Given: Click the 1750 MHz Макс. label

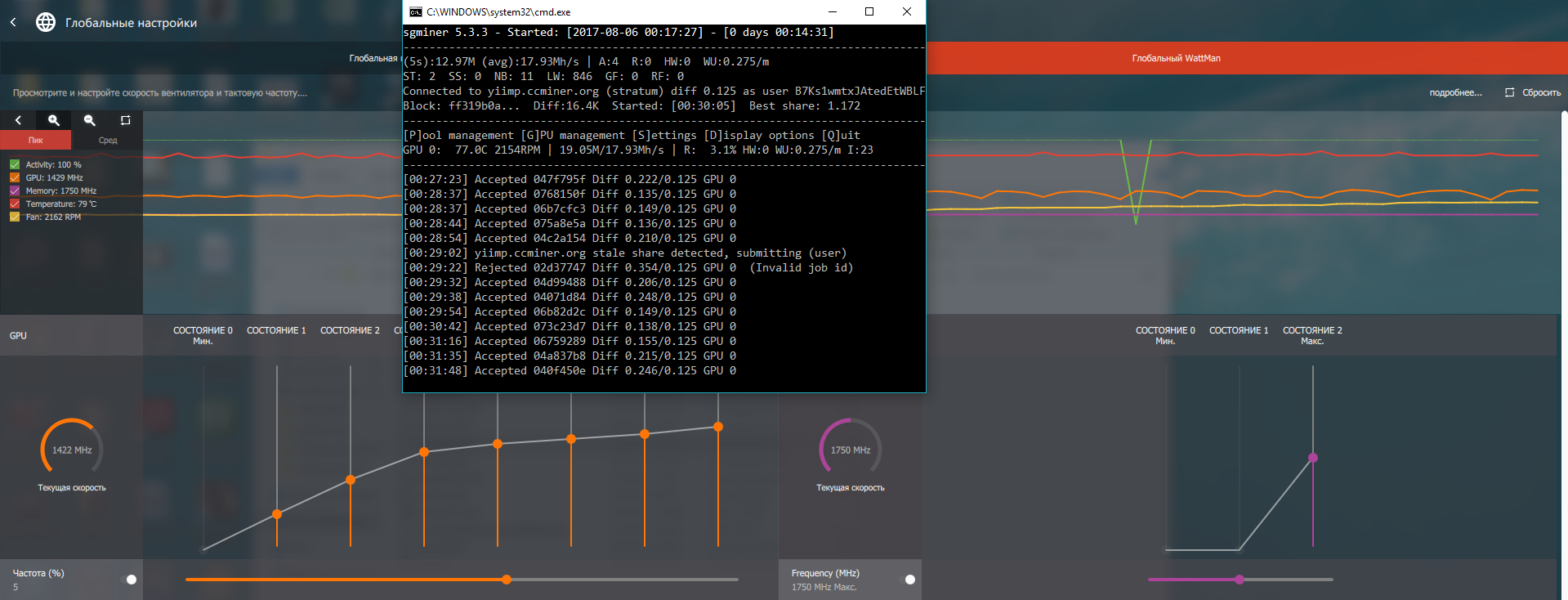Looking at the screenshot, I should (824, 587).
